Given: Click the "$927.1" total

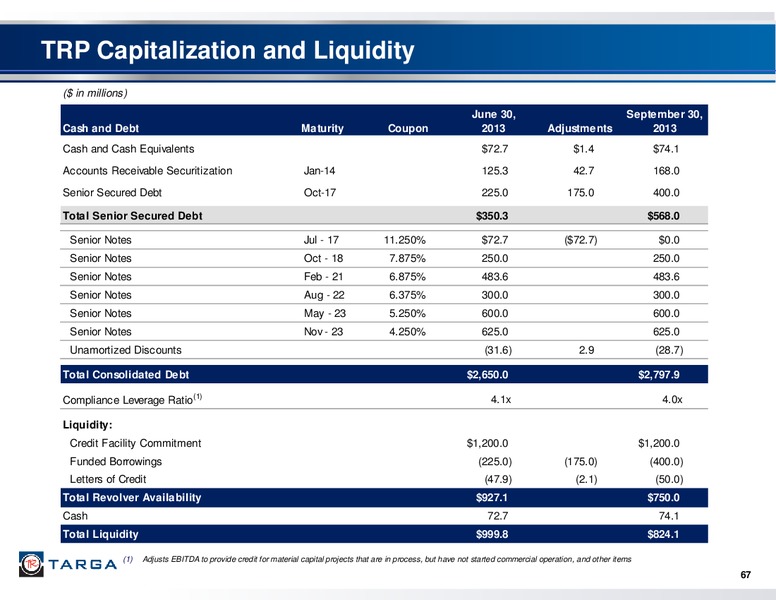Looking at the screenshot, I should pyautogui.click(x=492, y=498).
